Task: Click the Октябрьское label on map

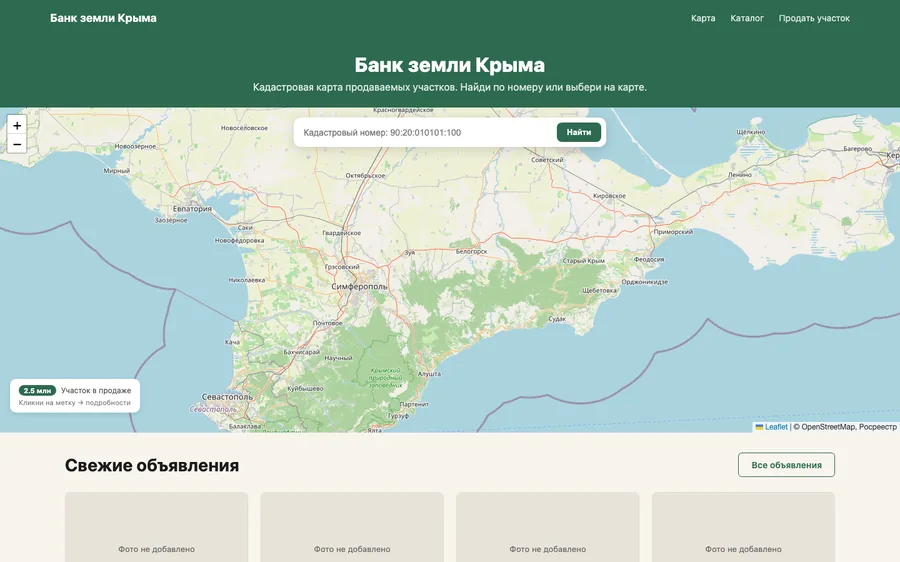Action: pos(365,176)
